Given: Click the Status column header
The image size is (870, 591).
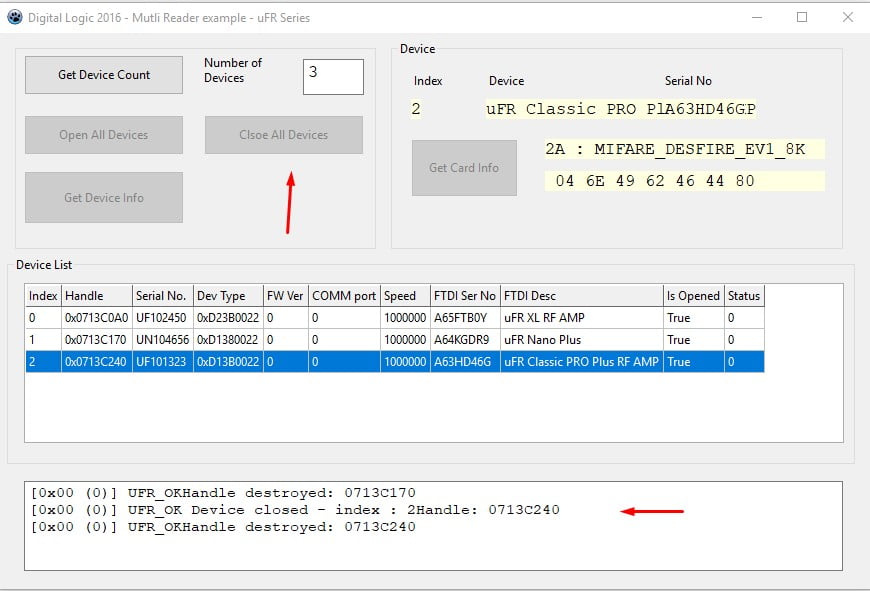Looking at the screenshot, I should (x=745, y=296).
